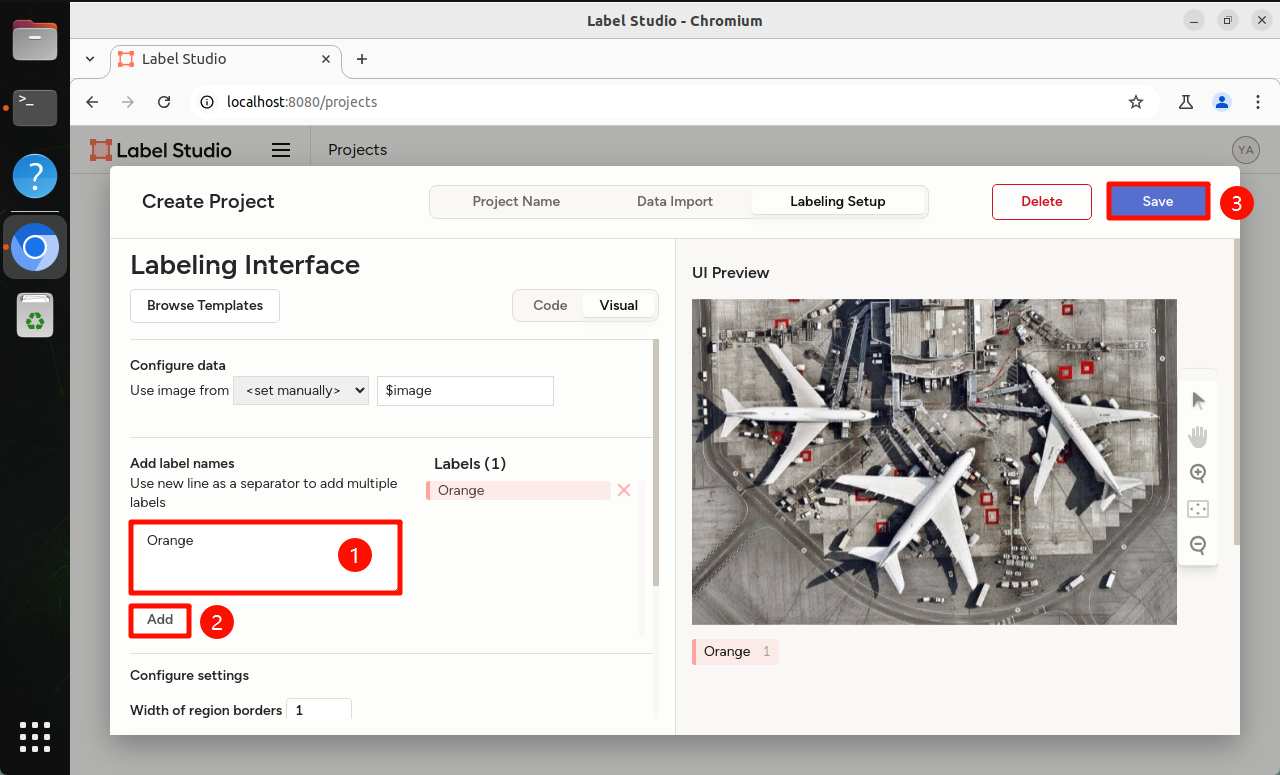Select the Orange label in Labels list
Viewport: 1280px width, 775px height.
(518, 490)
